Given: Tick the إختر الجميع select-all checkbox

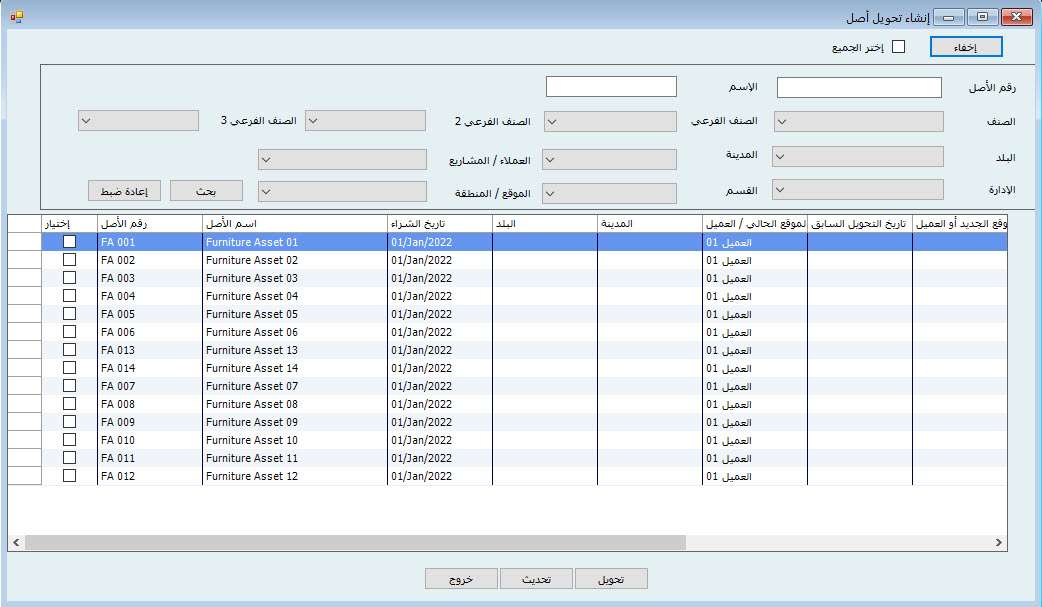Looking at the screenshot, I should [x=898, y=47].
